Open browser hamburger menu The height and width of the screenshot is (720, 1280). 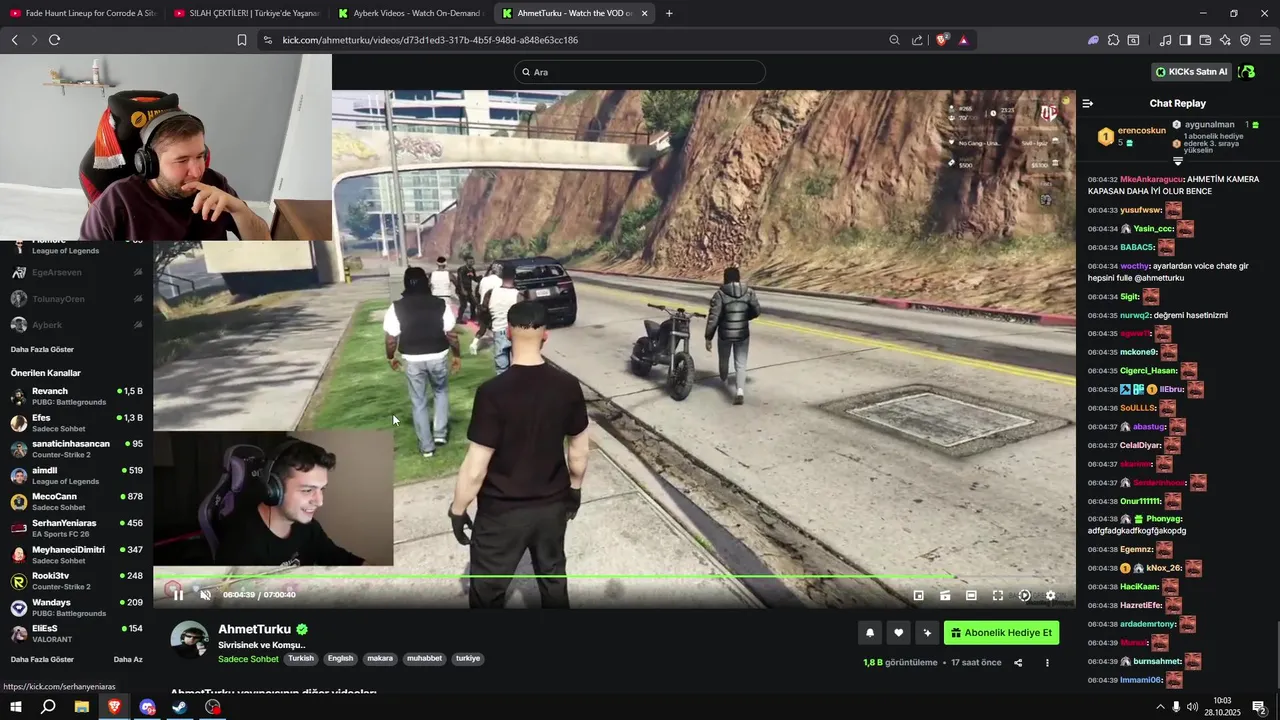coord(1265,40)
